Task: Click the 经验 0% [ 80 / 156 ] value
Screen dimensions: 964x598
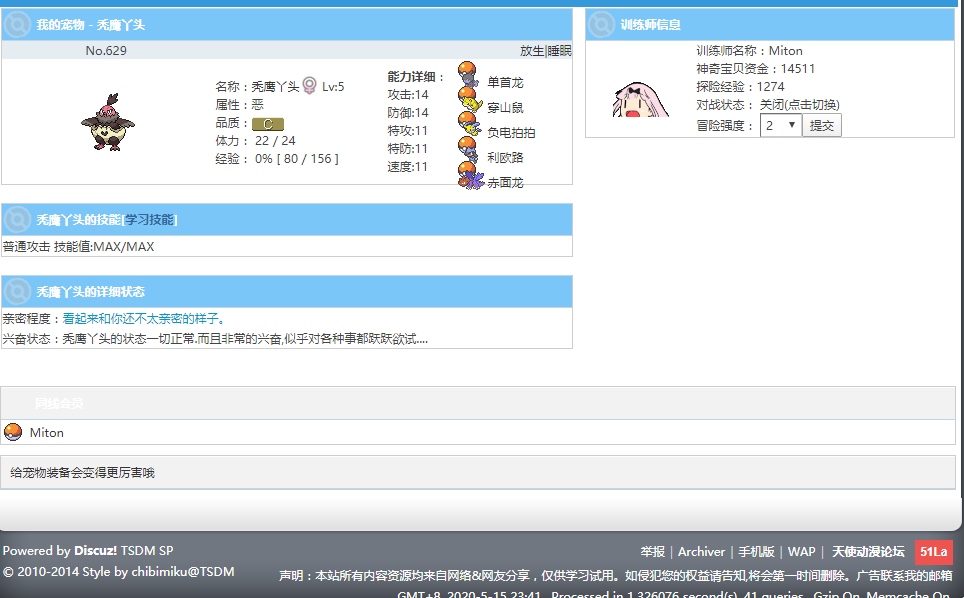Action: click(x=296, y=159)
